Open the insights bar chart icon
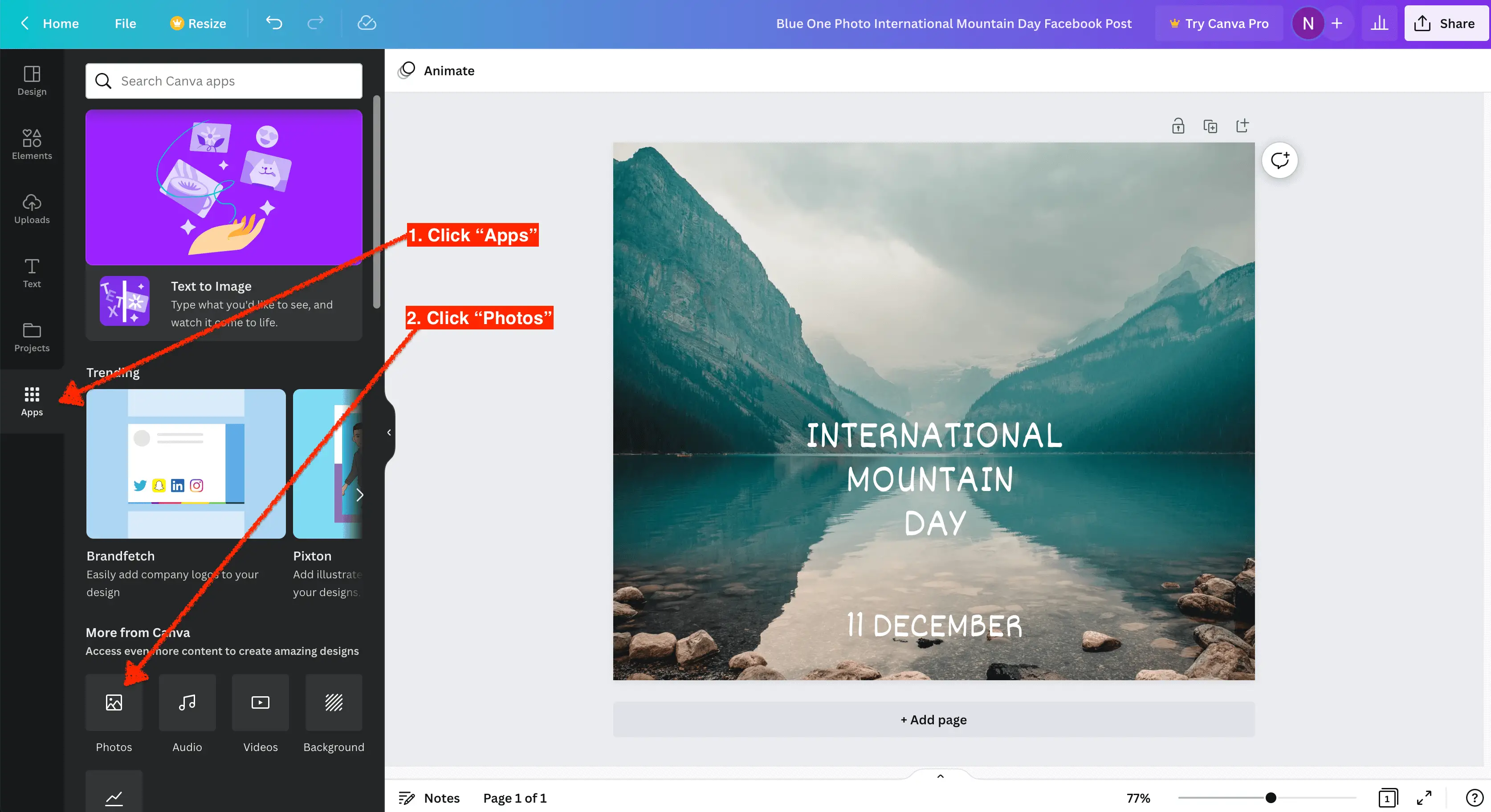This screenshot has width=1491, height=812. (1380, 23)
